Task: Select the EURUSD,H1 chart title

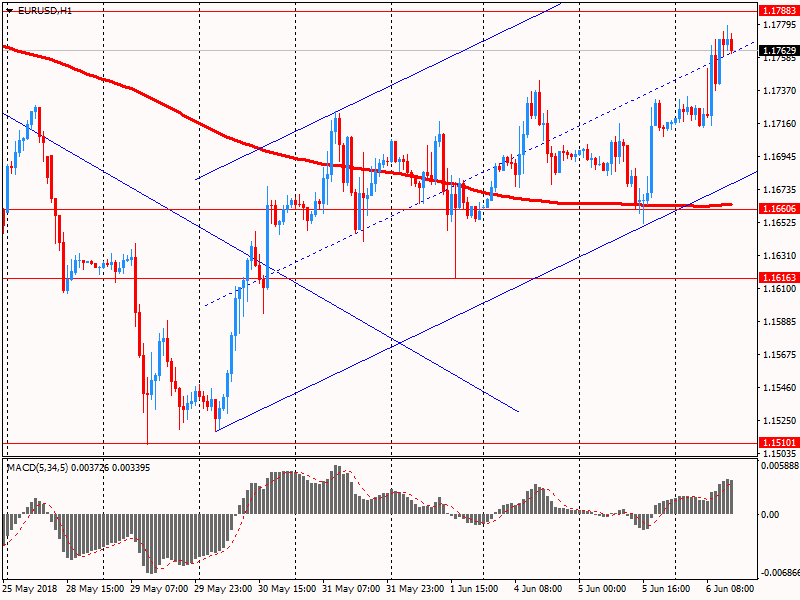Action: click(x=45, y=10)
